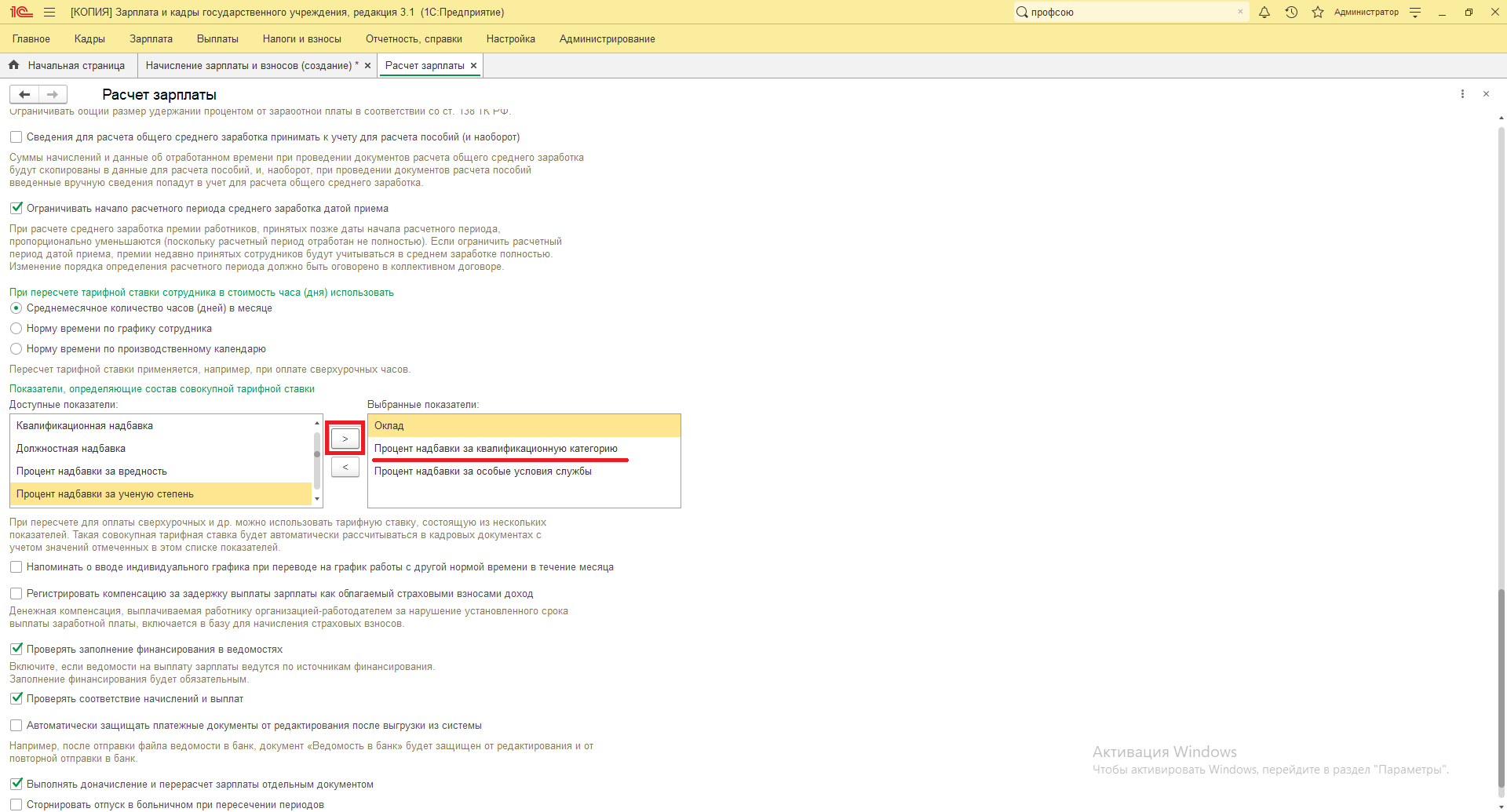
Task: Toggle checkbox Сведения для расчета общего среднего заработка
Action: pos(16,137)
